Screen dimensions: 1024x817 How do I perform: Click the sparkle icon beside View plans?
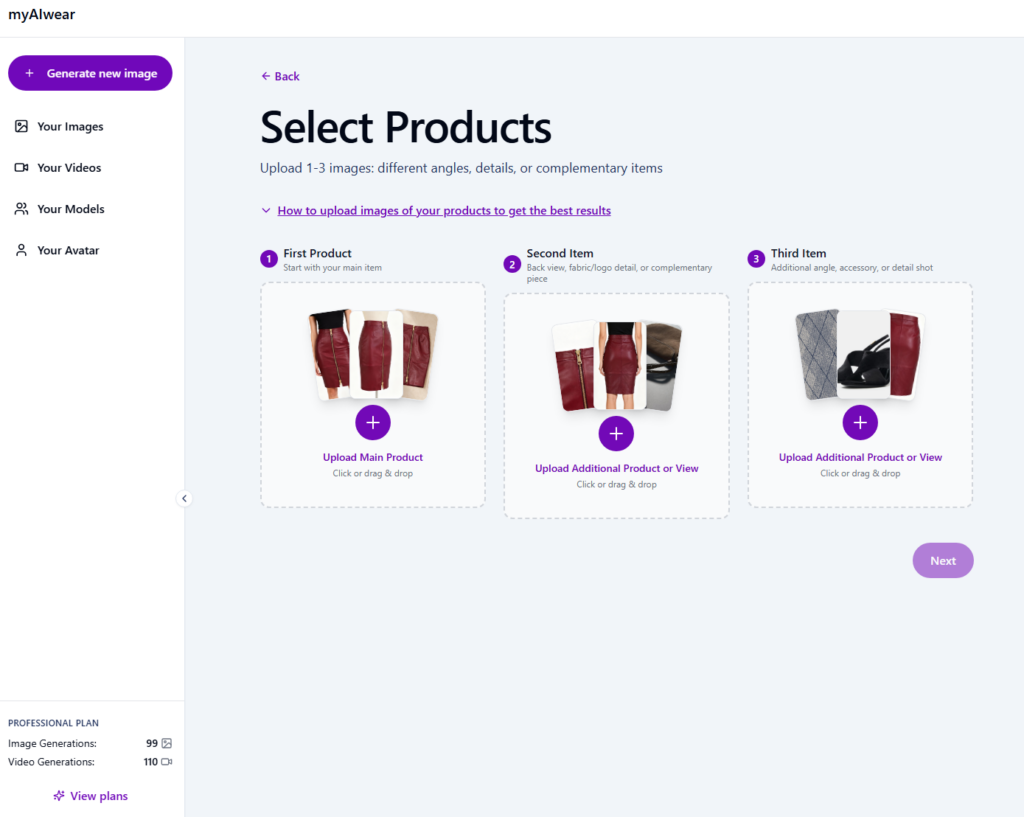pos(59,796)
